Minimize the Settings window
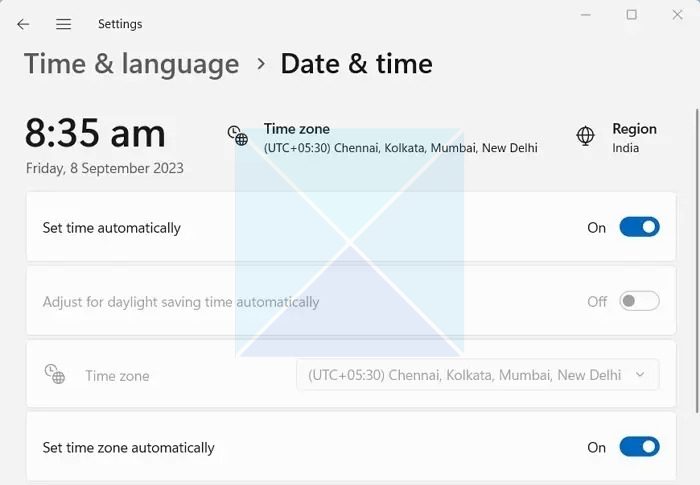Screen dimensions: 700x485 coord(586,15)
